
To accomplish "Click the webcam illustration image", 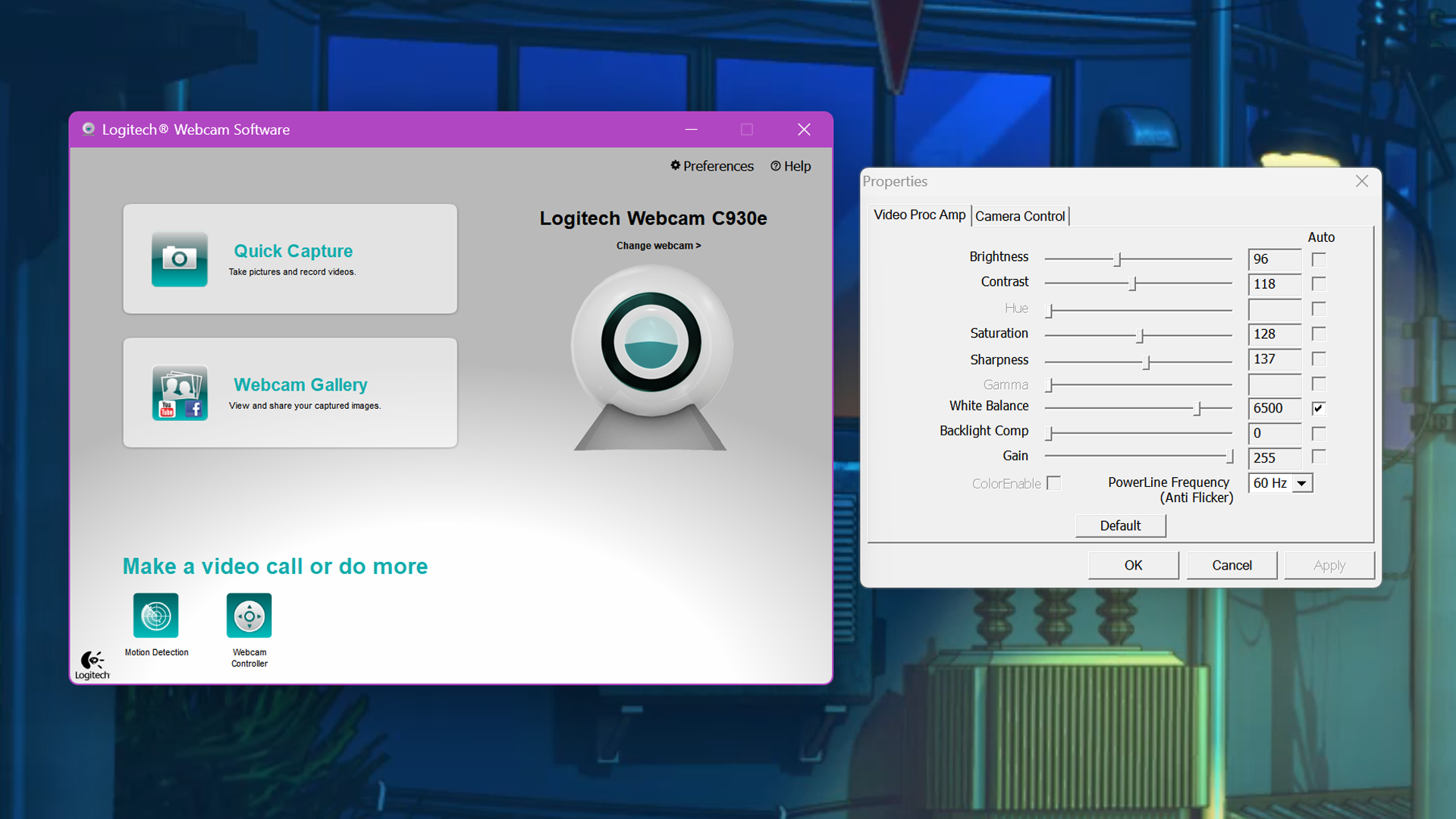I will point(651,356).
